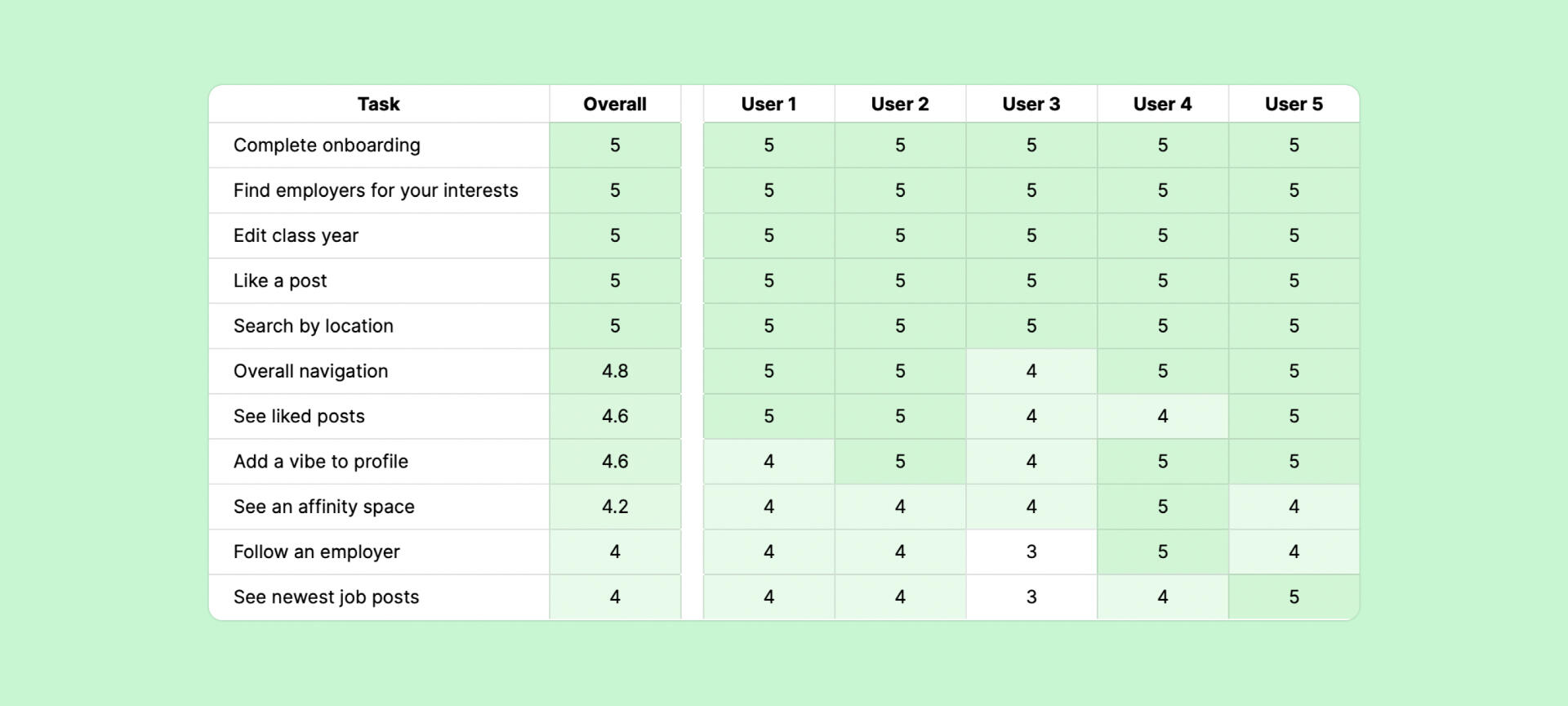This screenshot has width=1568, height=706.
Task: Click the Overall column header
Action: [x=614, y=105]
